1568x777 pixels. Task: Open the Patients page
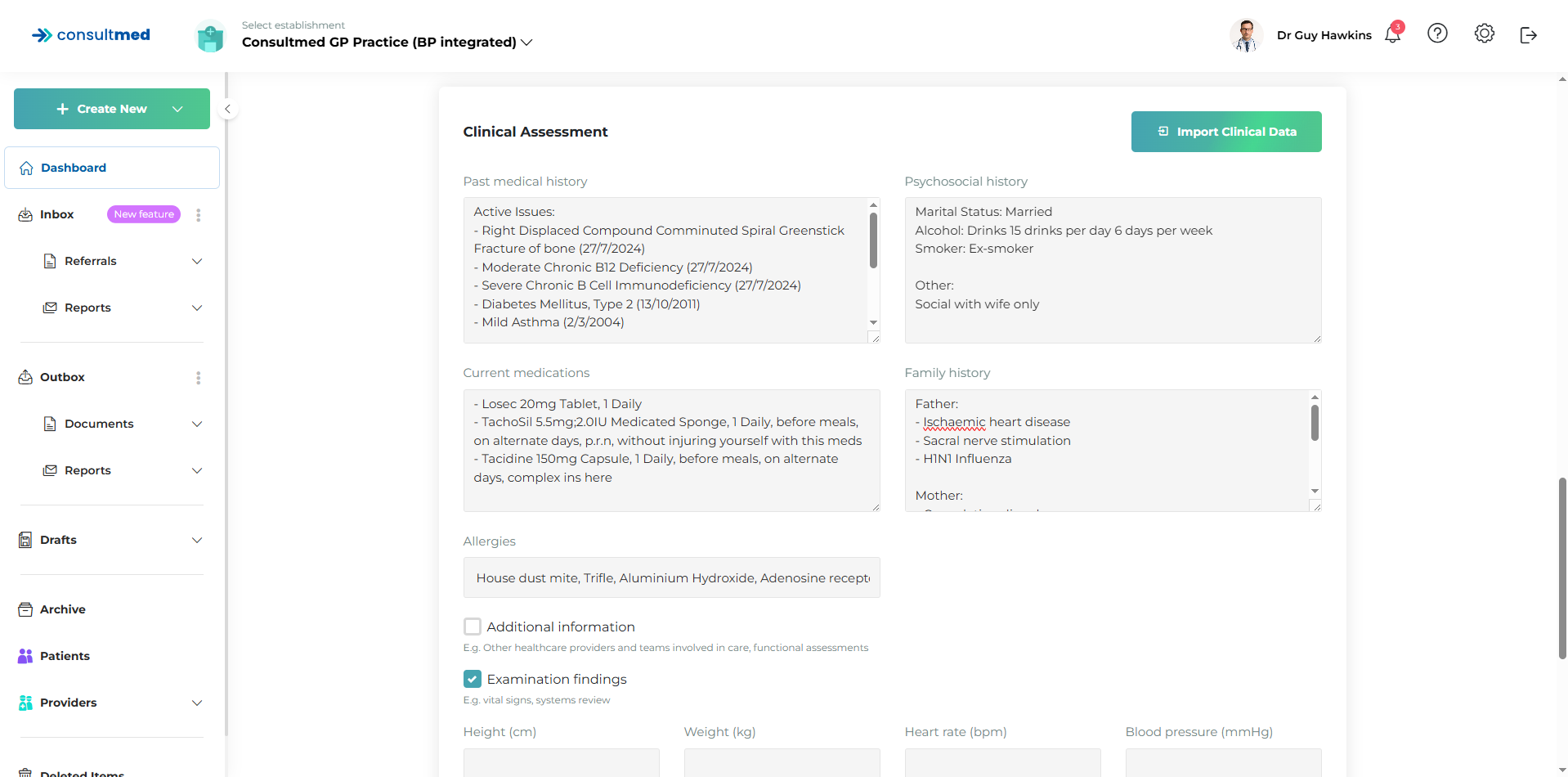click(65, 656)
